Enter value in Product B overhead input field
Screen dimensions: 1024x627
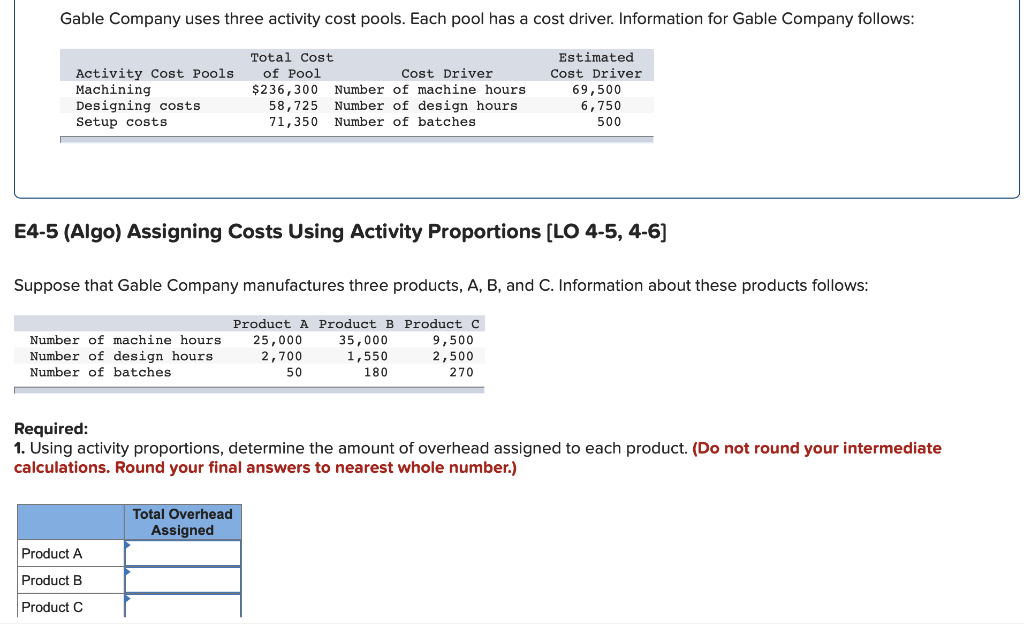point(185,579)
